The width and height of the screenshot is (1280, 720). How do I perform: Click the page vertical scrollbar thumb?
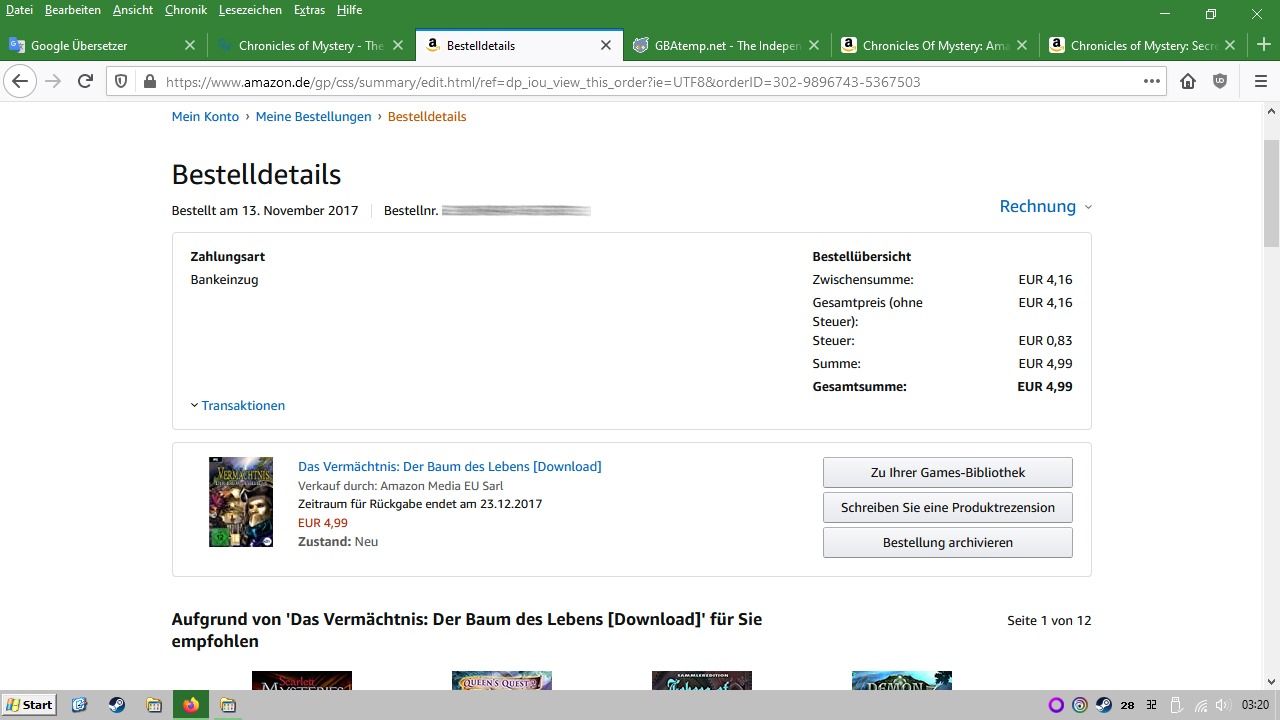tap(1271, 193)
